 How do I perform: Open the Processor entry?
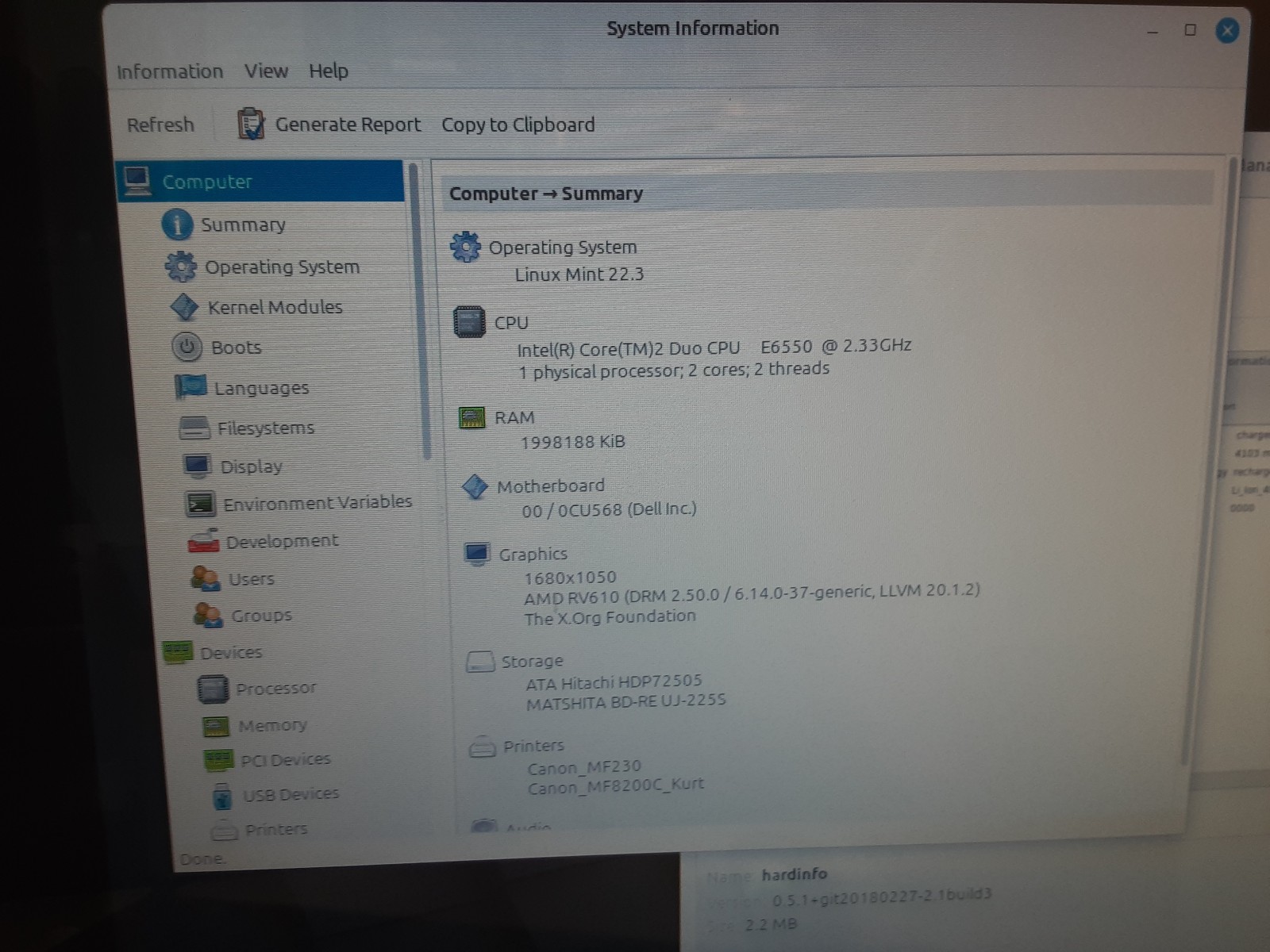tap(275, 689)
